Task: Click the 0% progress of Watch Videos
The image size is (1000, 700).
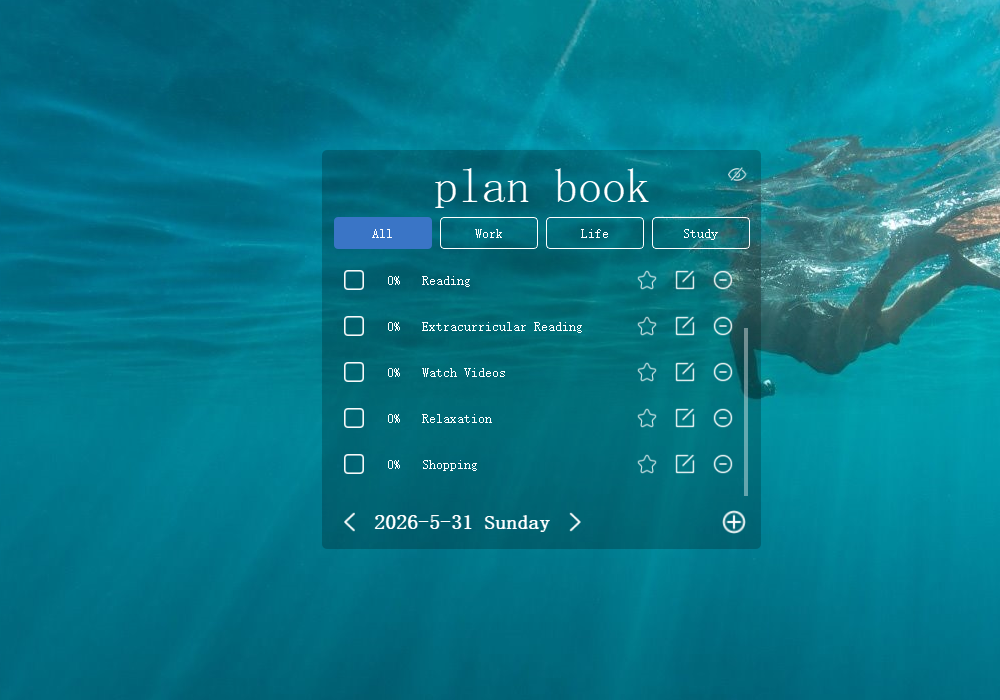Action: tap(393, 372)
